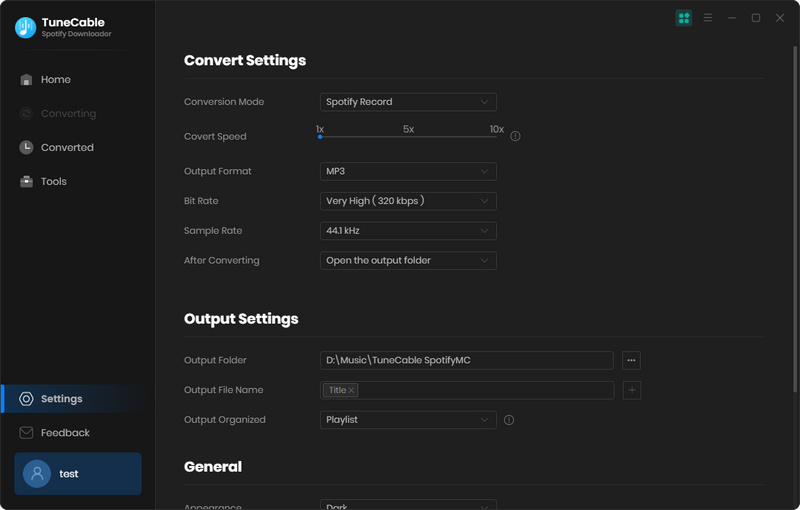Open the Feedback page
Viewport: 800px width, 510px height.
[x=77, y=432]
